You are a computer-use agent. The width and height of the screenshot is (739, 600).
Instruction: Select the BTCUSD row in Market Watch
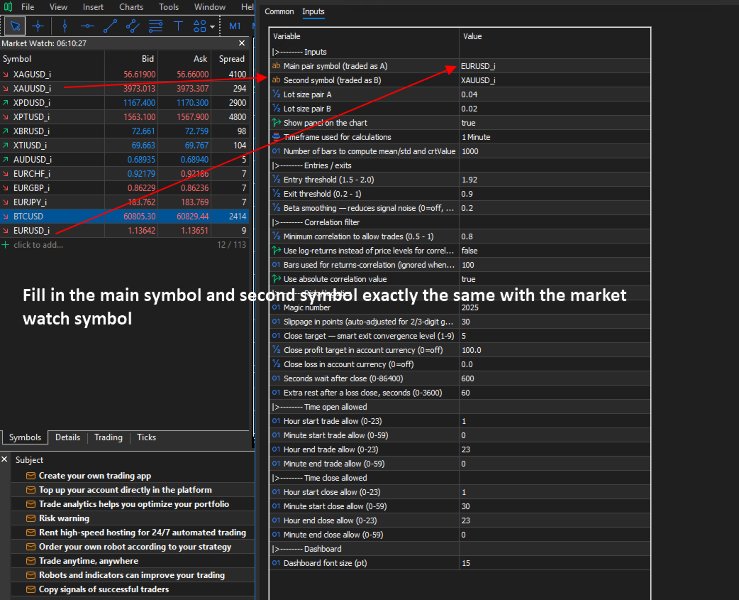124,216
